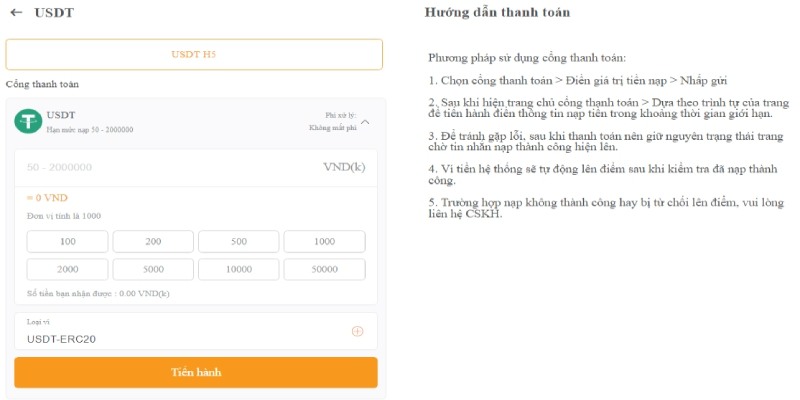Image resolution: width=800 pixels, height=400 pixels.
Task: Select the 2000 amount option
Action: pos(68,269)
